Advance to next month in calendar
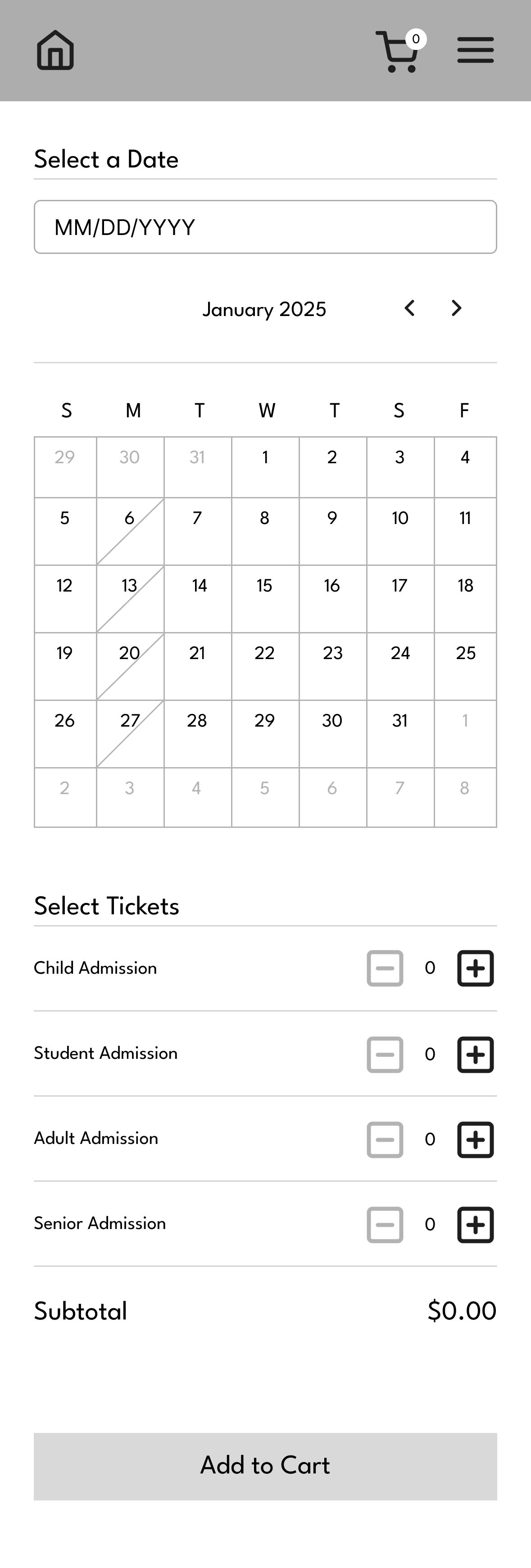Viewport: 531px width, 1568px height. (457, 308)
